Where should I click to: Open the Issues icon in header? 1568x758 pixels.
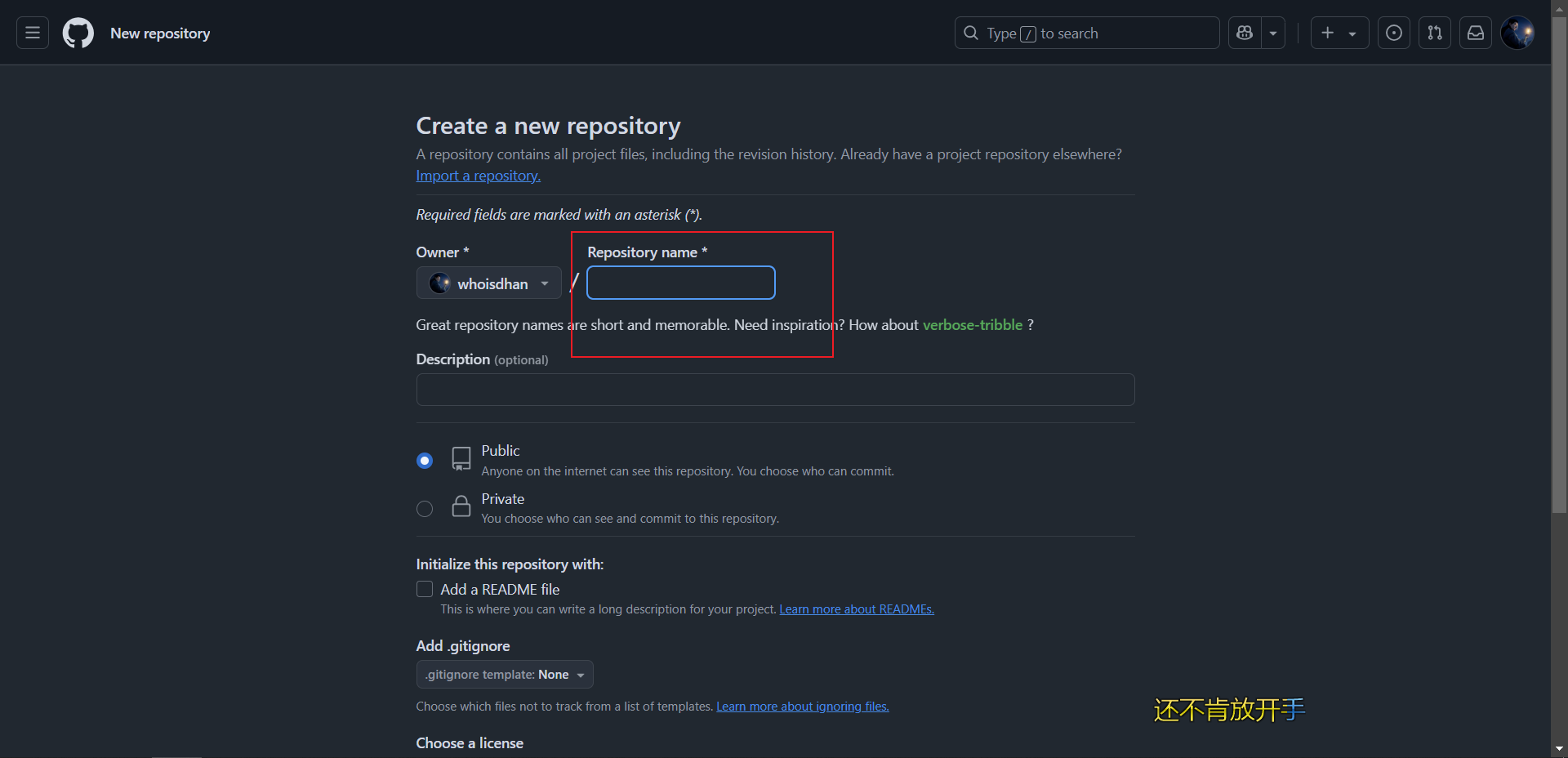pos(1394,33)
